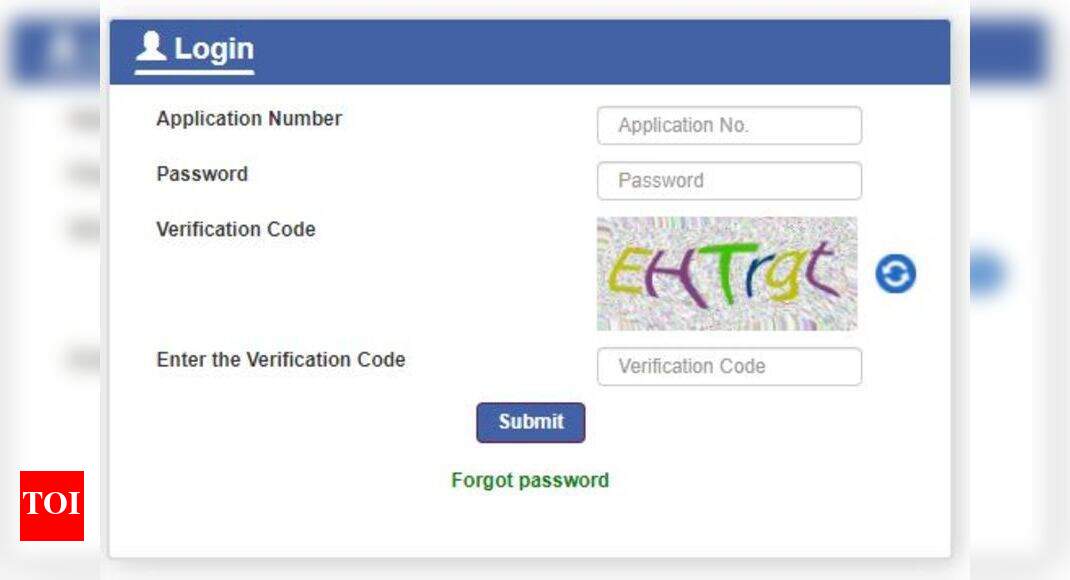Click the blank white area below Forgot password
1070x580 pixels.
[x=530, y=525]
